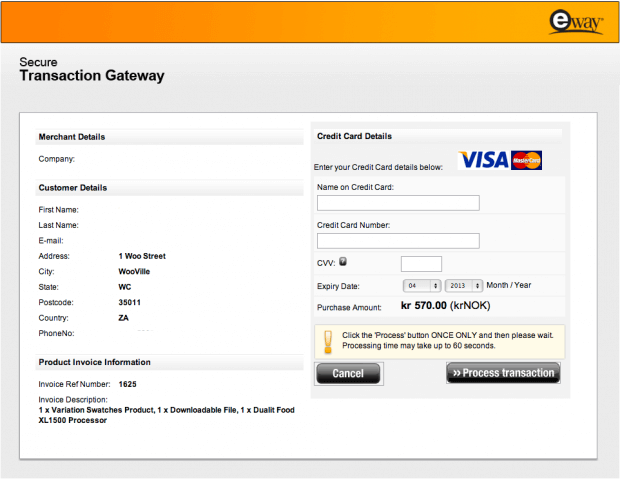Click the Customer Details section header
This screenshot has width=620, height=479.
click(73, 188)
